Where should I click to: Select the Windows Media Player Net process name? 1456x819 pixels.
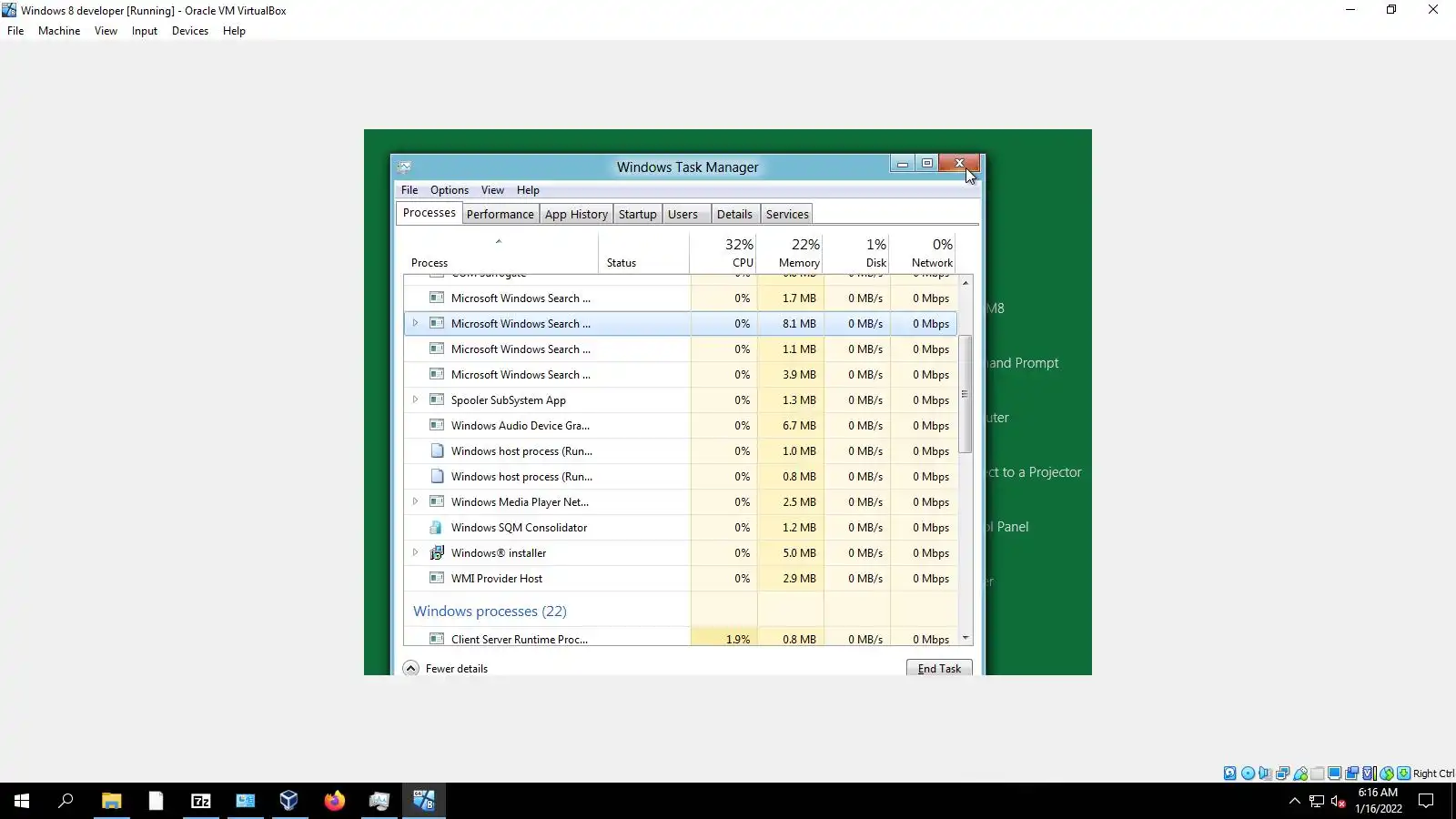[x=520, y=502]
